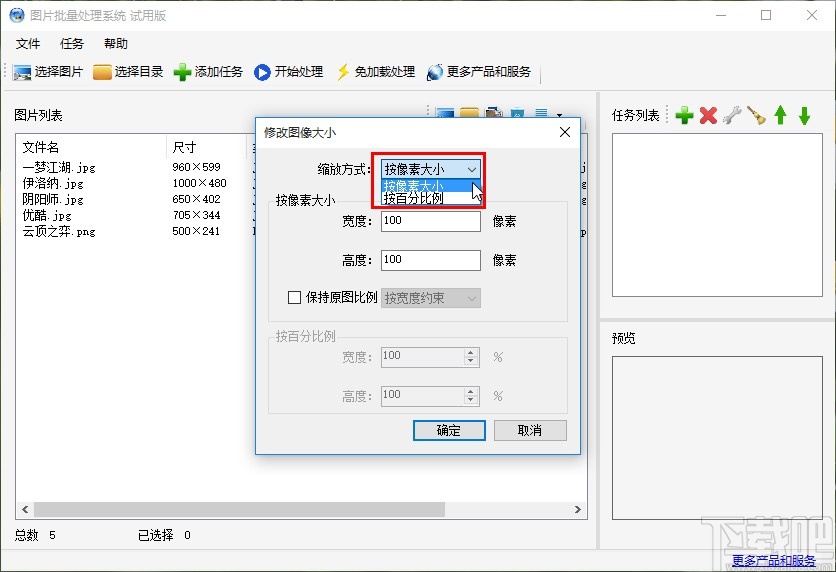Select file 优酷.jpg in the list
Image resolution: width=836 pixels, height=572 pixels.
[x=47, y=215]
